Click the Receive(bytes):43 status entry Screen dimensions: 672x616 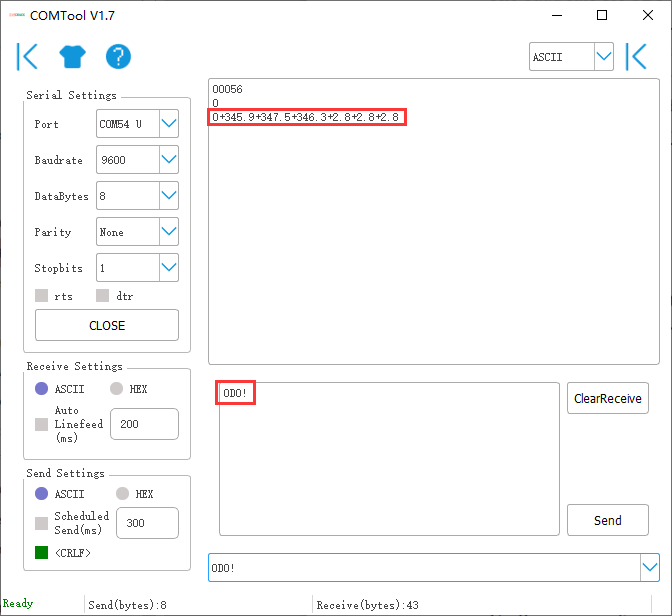[367, 605]
